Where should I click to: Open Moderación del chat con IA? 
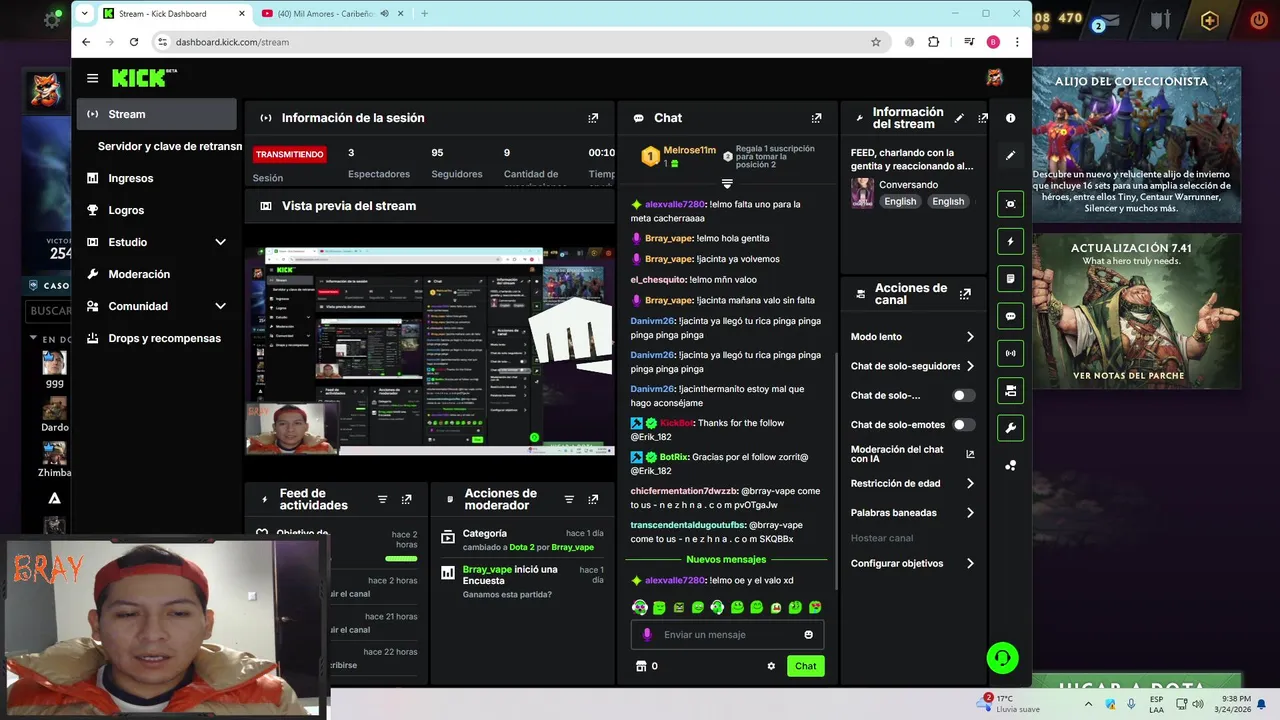click(912, 454)
